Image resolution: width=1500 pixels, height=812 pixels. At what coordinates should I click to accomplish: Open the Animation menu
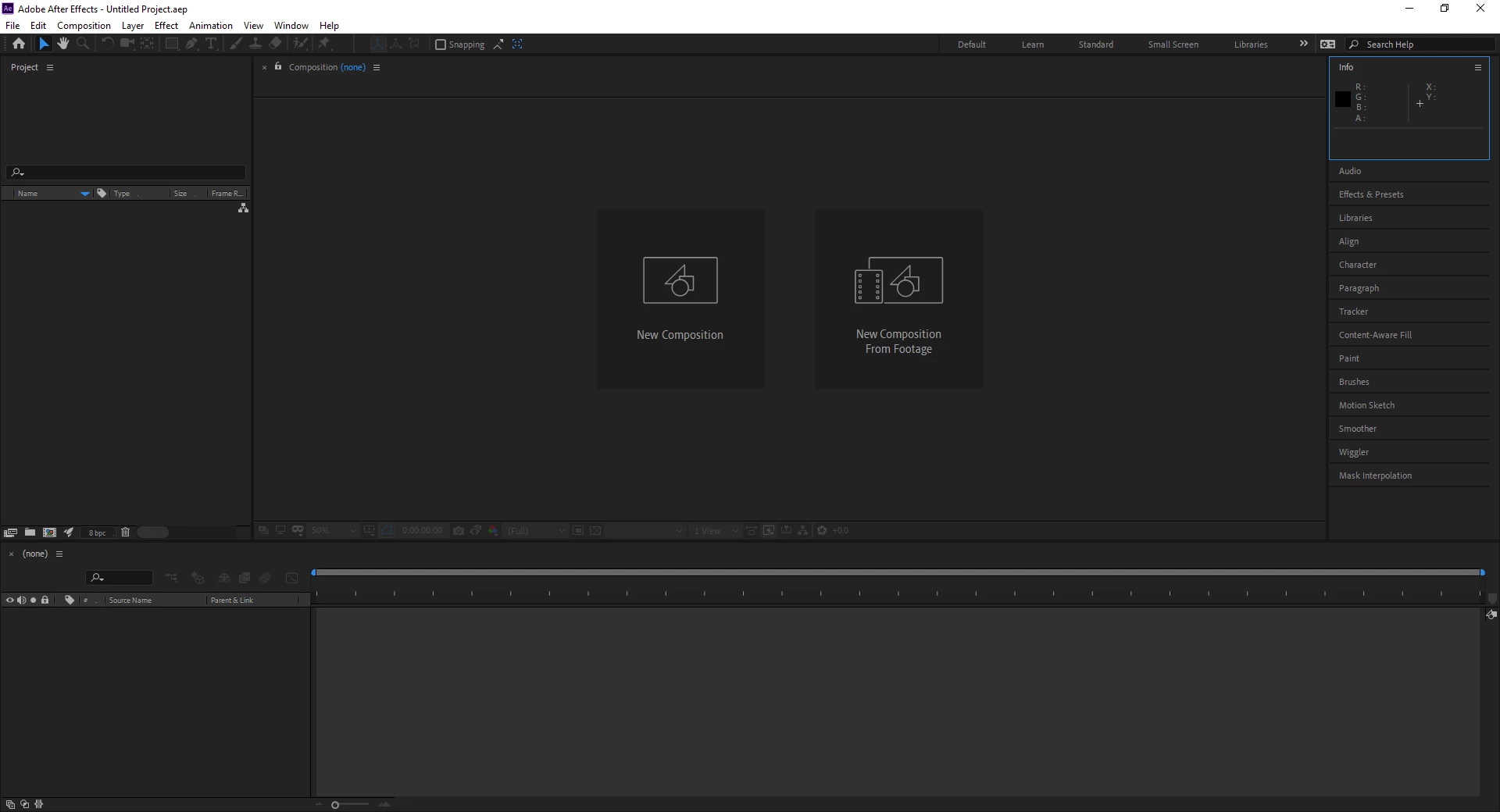click(211, 25)
